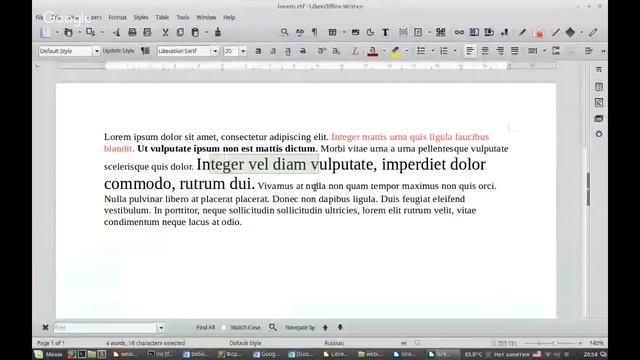
Task: Click the New document icon
Action: 45,32
